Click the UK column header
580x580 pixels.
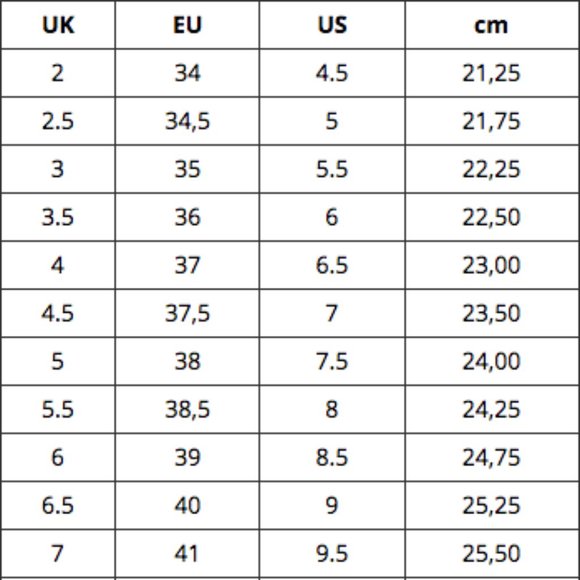(x=58, y=25)
